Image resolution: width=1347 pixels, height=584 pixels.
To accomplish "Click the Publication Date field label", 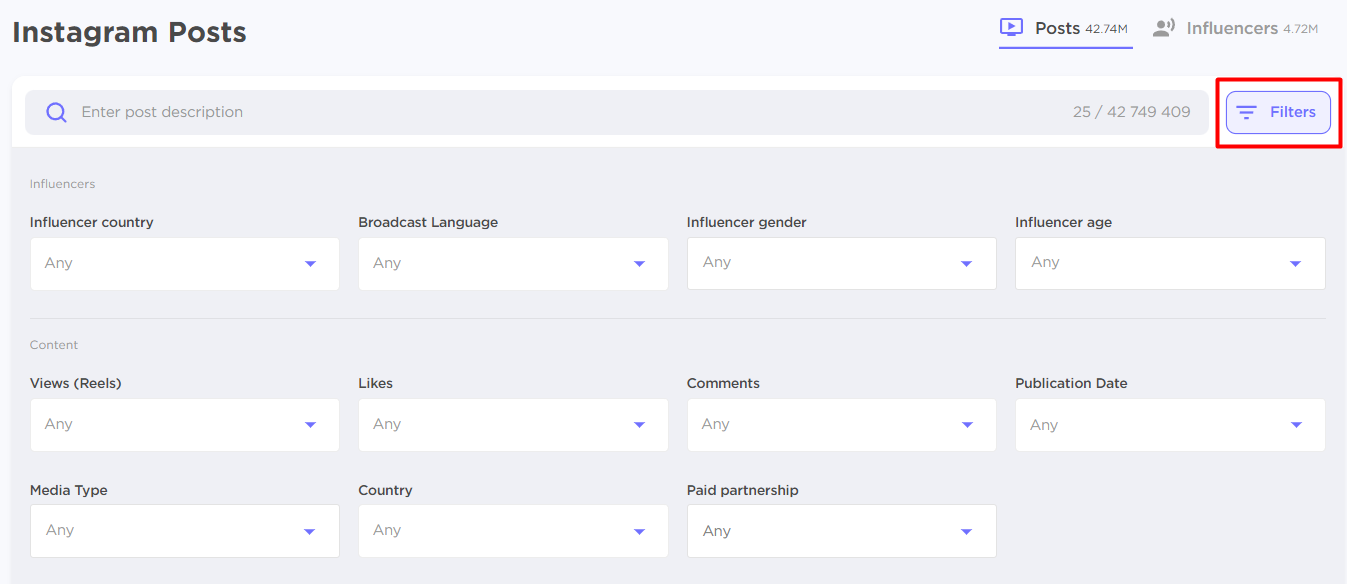I will coord(1071,383).
